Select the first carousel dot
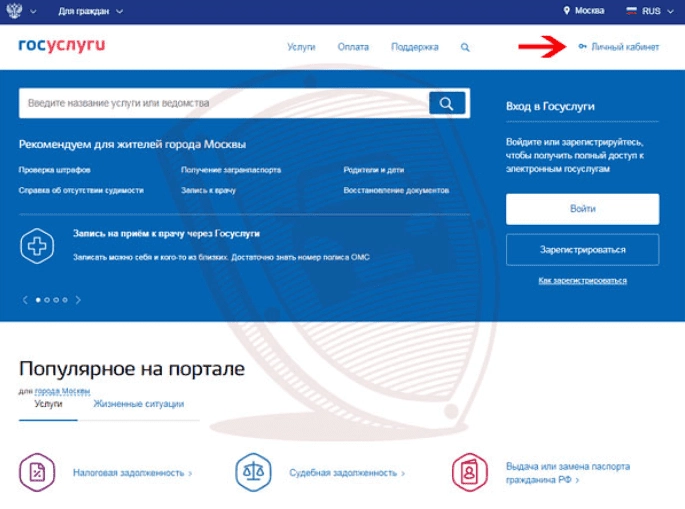 38,300
